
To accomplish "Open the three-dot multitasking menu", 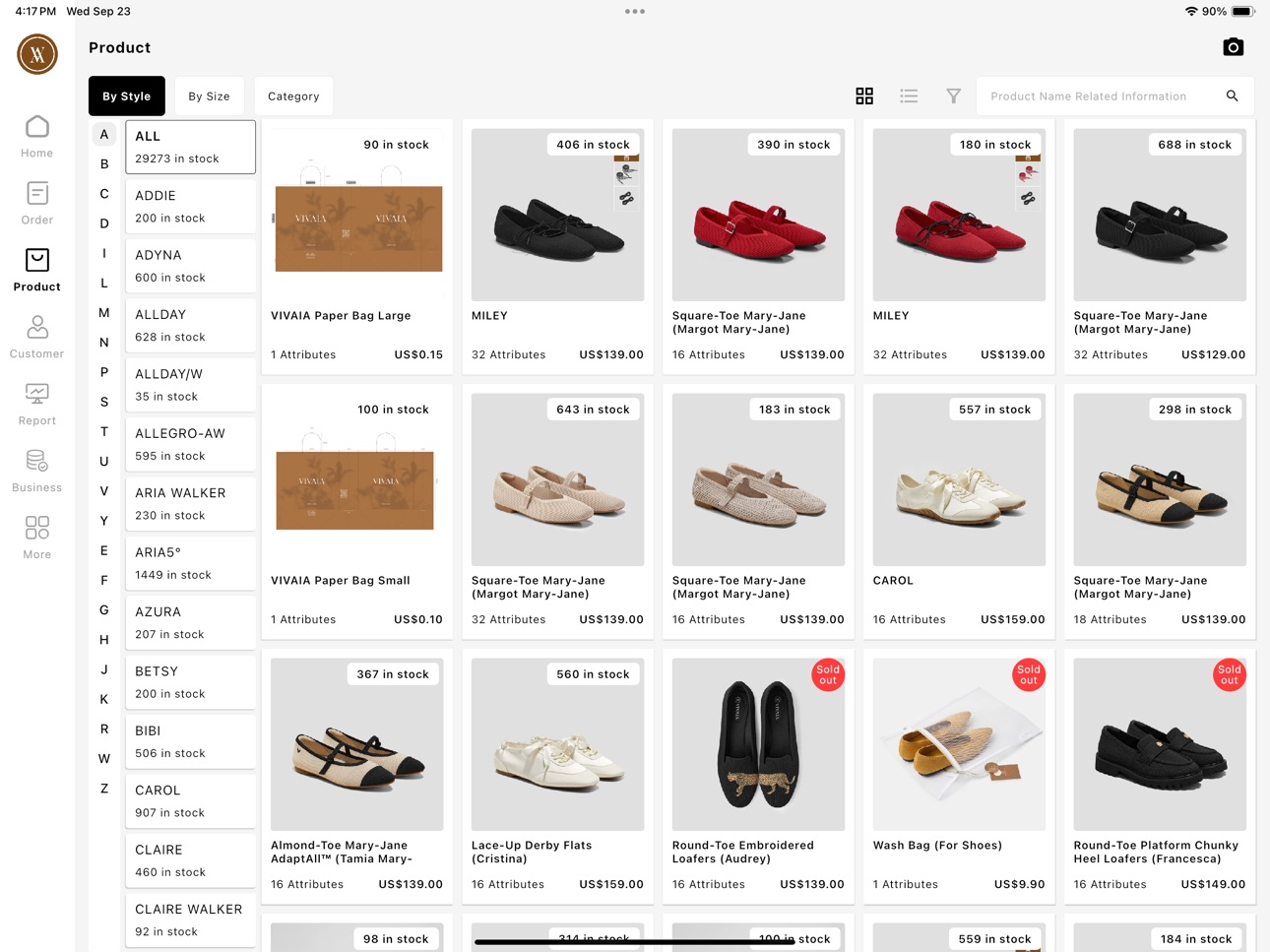I will [x=635, y=12].
